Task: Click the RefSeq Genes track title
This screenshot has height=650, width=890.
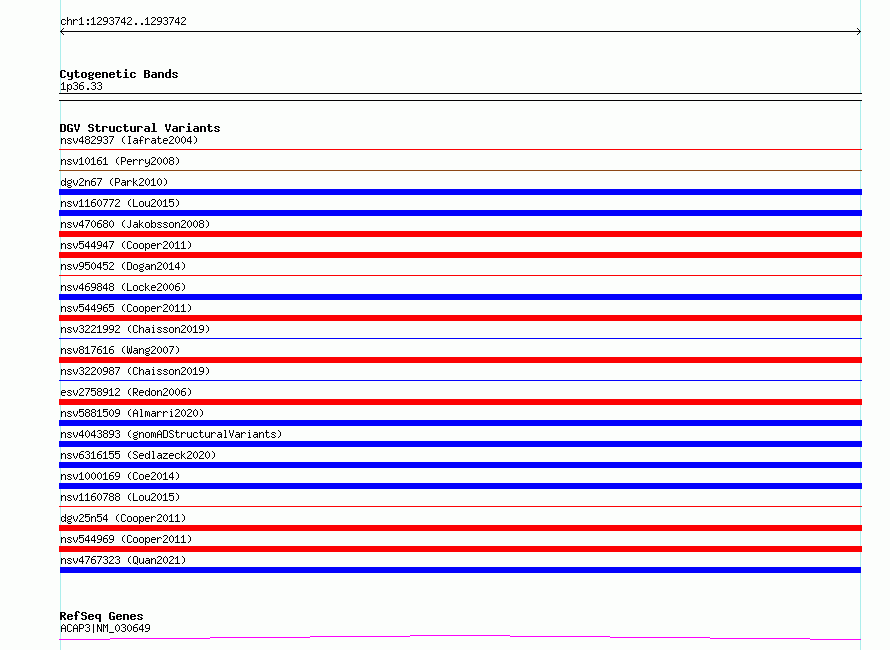Action: [101, 616]
